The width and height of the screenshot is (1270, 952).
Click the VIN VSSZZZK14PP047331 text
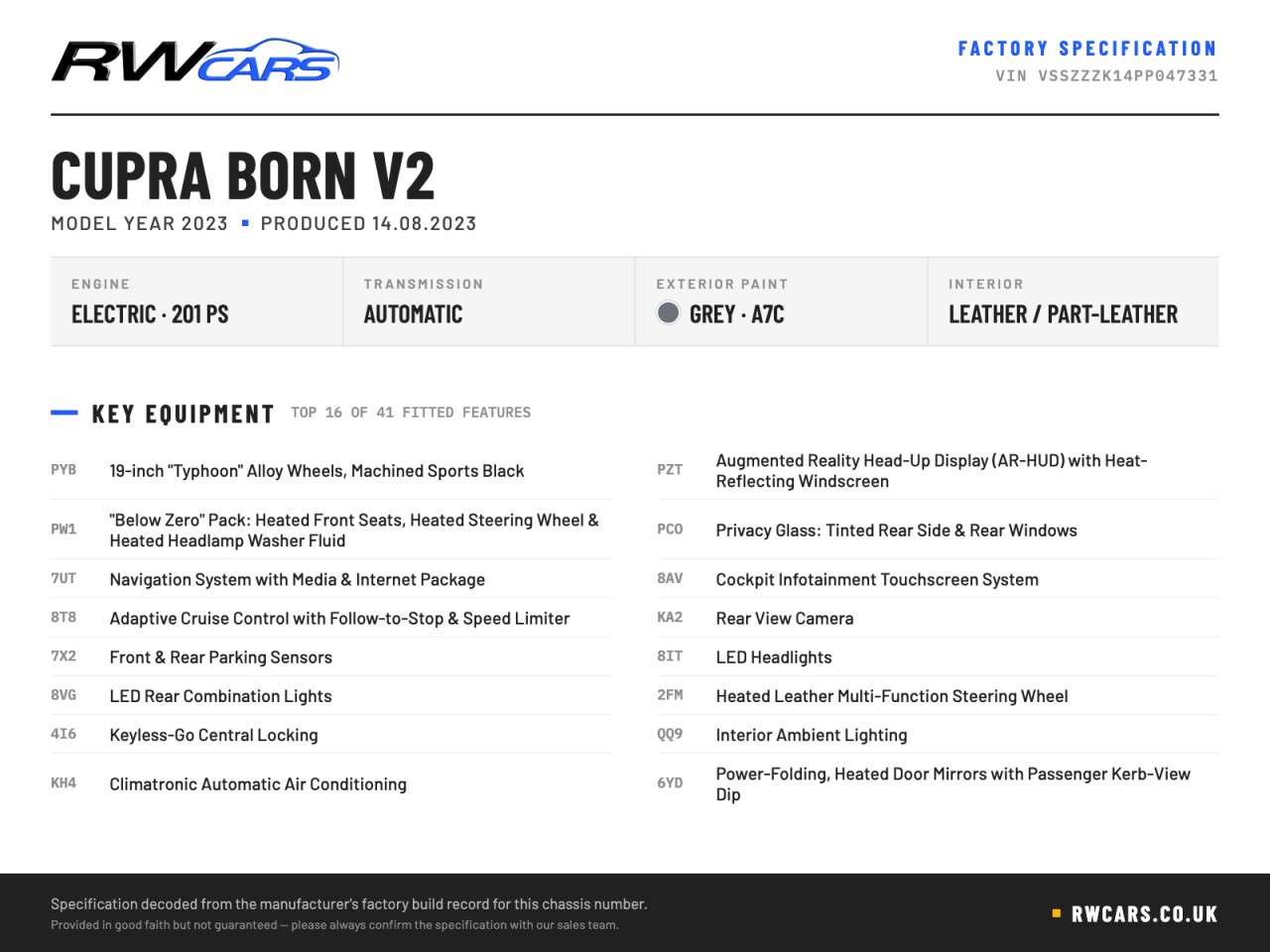tap(1106, 75)
